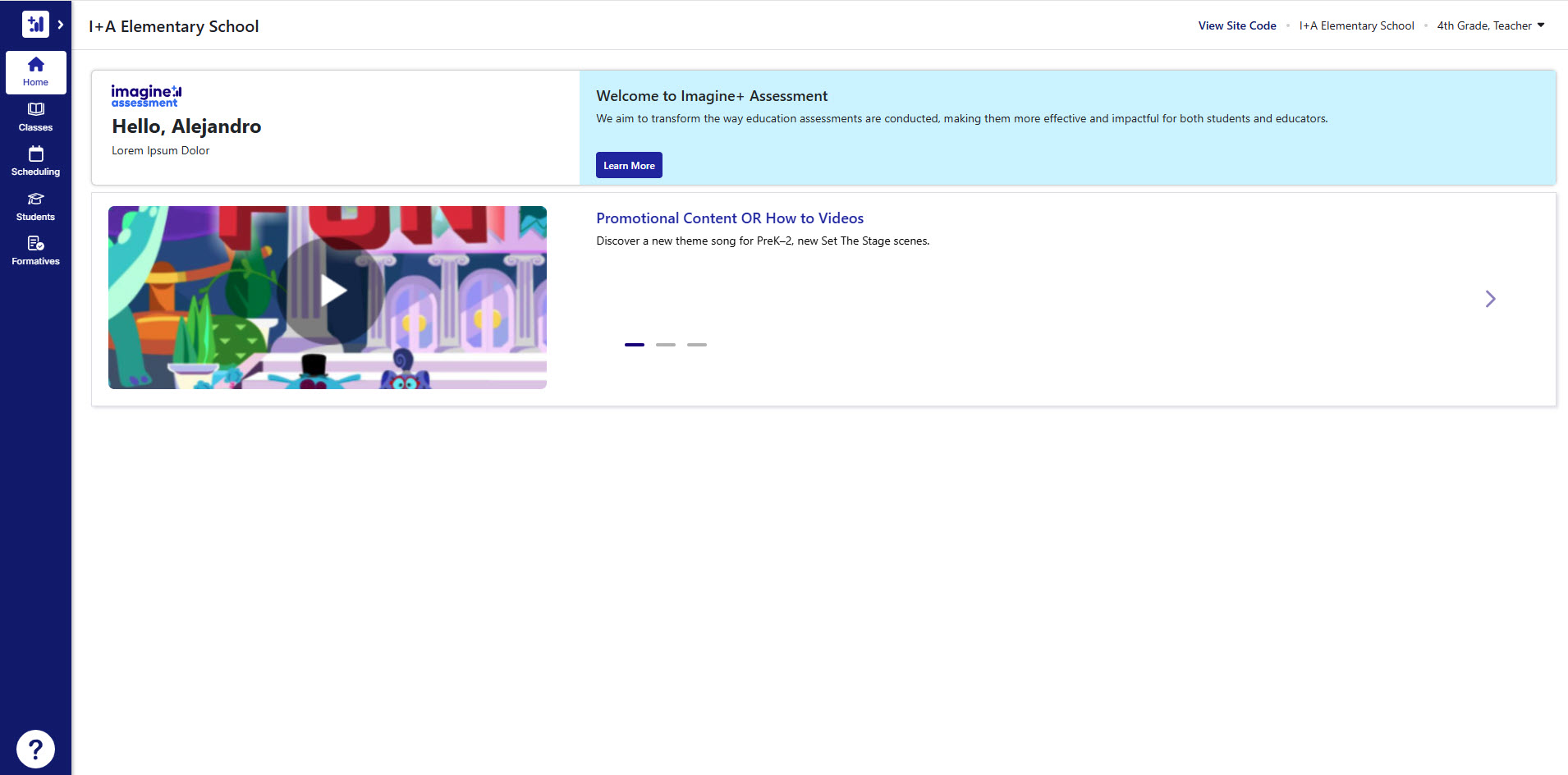Click the Learn More button

point(629,165)
